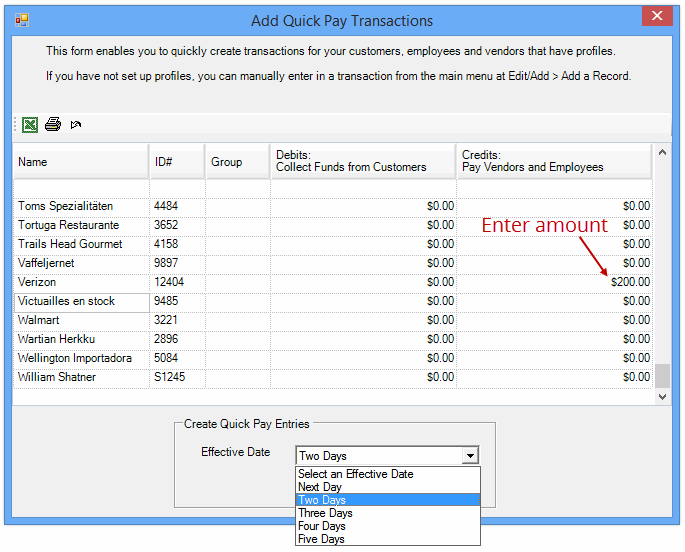The image size is (685, 552).
Task: Open the Effective Date dropdown arrow
Action: [470, 456]
